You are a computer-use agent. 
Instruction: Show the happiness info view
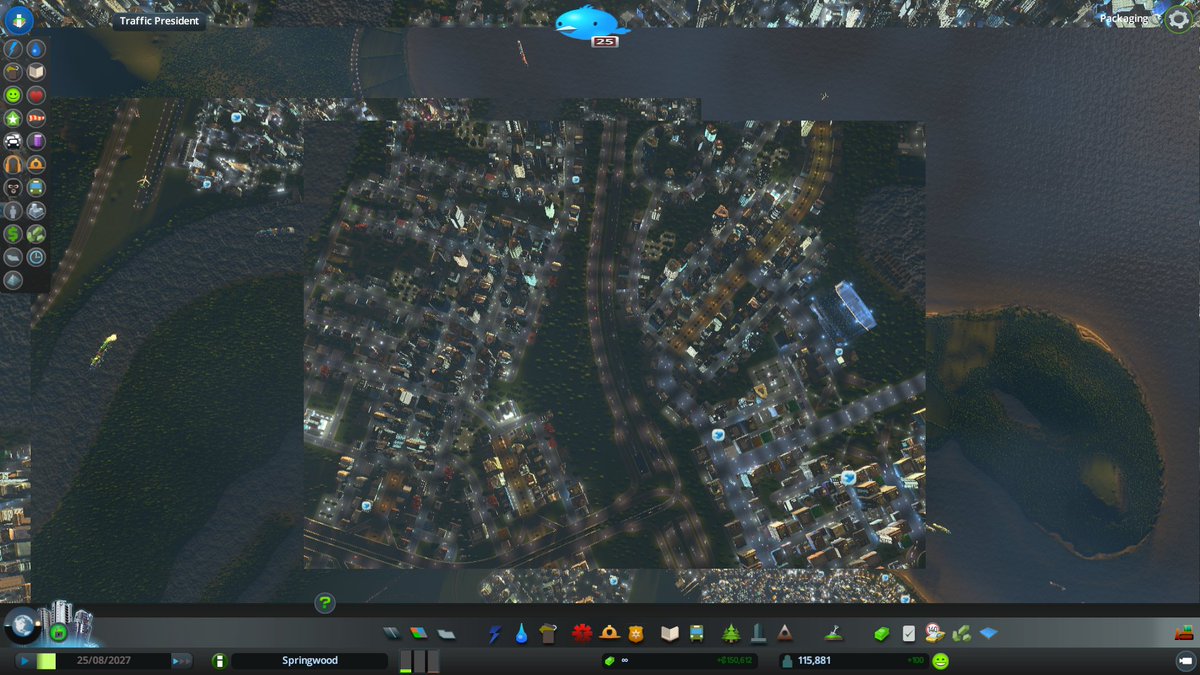[13, 95]
